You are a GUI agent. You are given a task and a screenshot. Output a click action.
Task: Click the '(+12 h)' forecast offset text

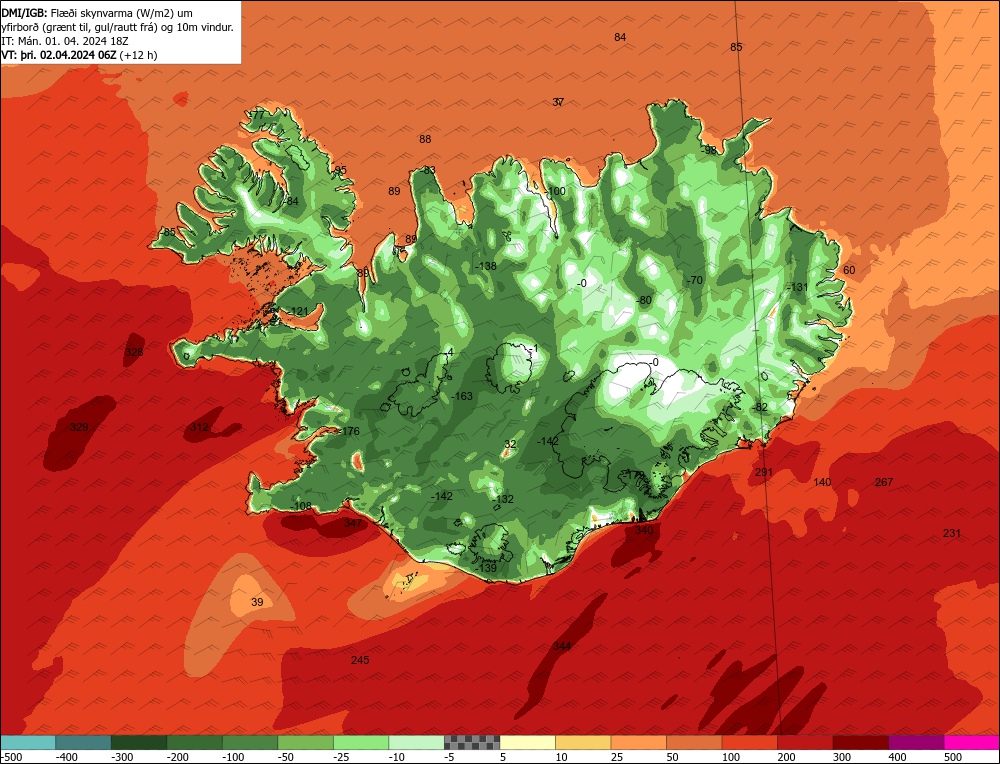pyautogui.click(x=138, y=55)
